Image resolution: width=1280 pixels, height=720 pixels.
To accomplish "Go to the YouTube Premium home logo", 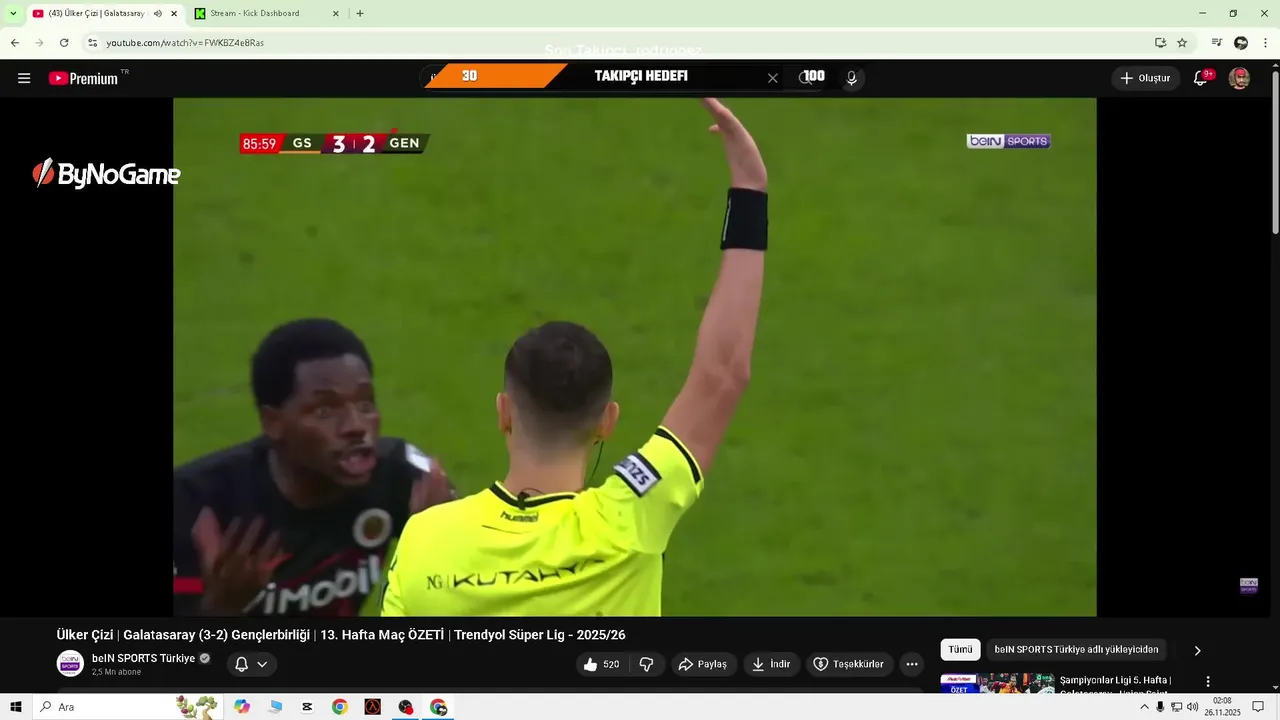I will [x=84, y=78].
